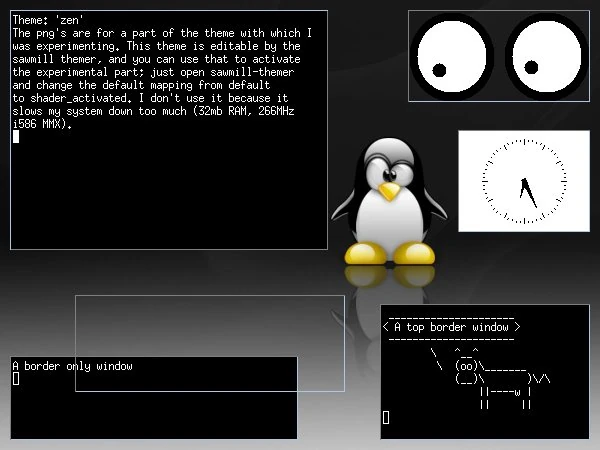Click the Tux penguin wallpaper figure
Image resolution: width=600 pixels, height=450 pixels.
pos(389,202)
